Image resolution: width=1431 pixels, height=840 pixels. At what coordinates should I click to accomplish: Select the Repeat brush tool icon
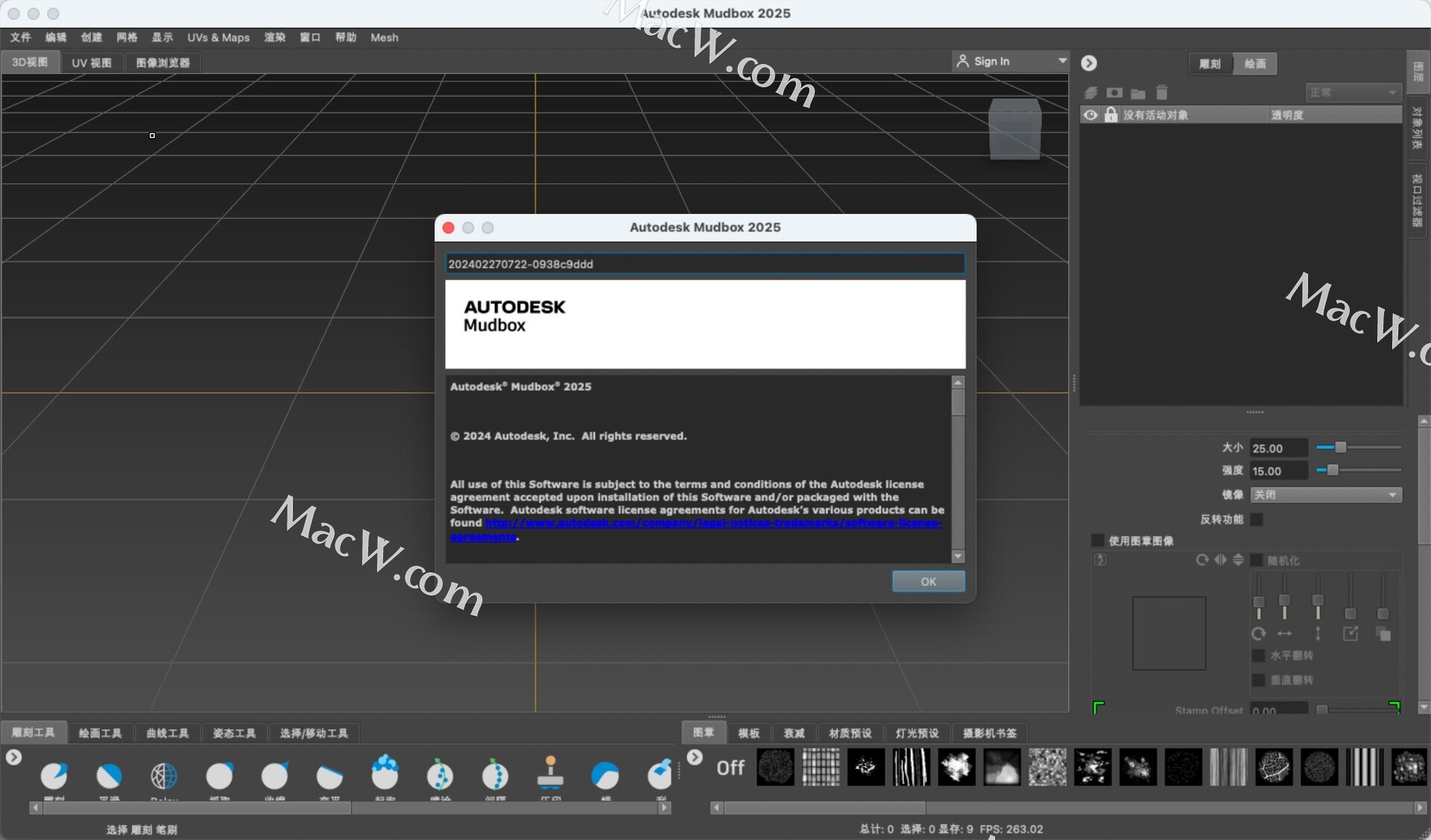[x=495, y=774]
